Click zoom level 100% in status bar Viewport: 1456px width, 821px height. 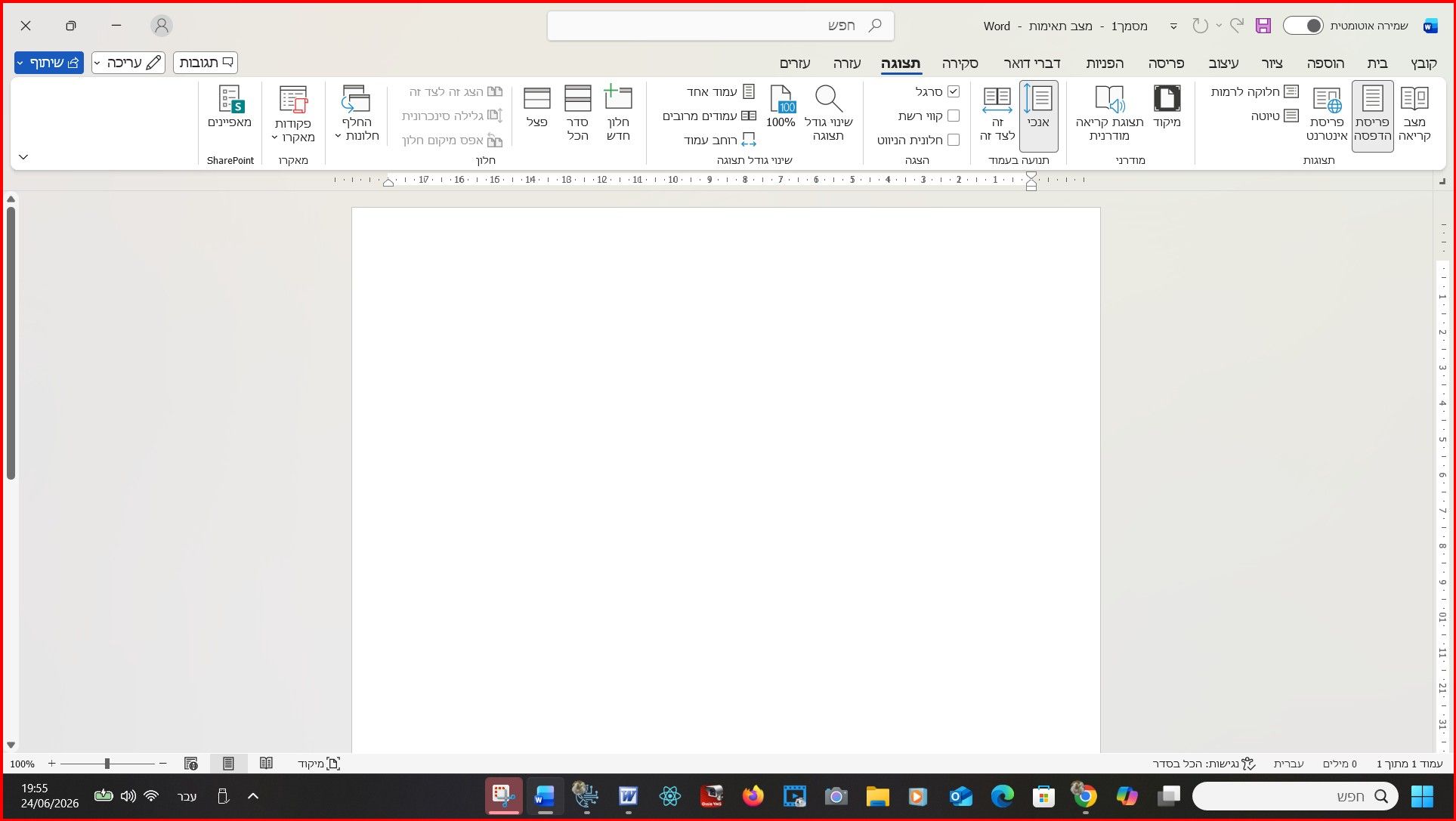[23, 764]
